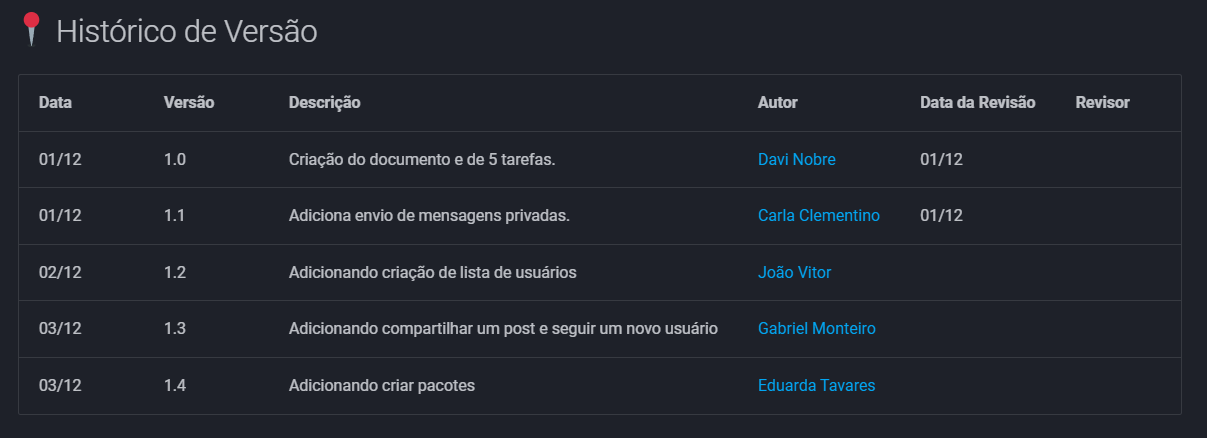Viewport: 1207px width, 438px height.
Task: Click description about mensagens privadas
Action: [x=429, y=215]
